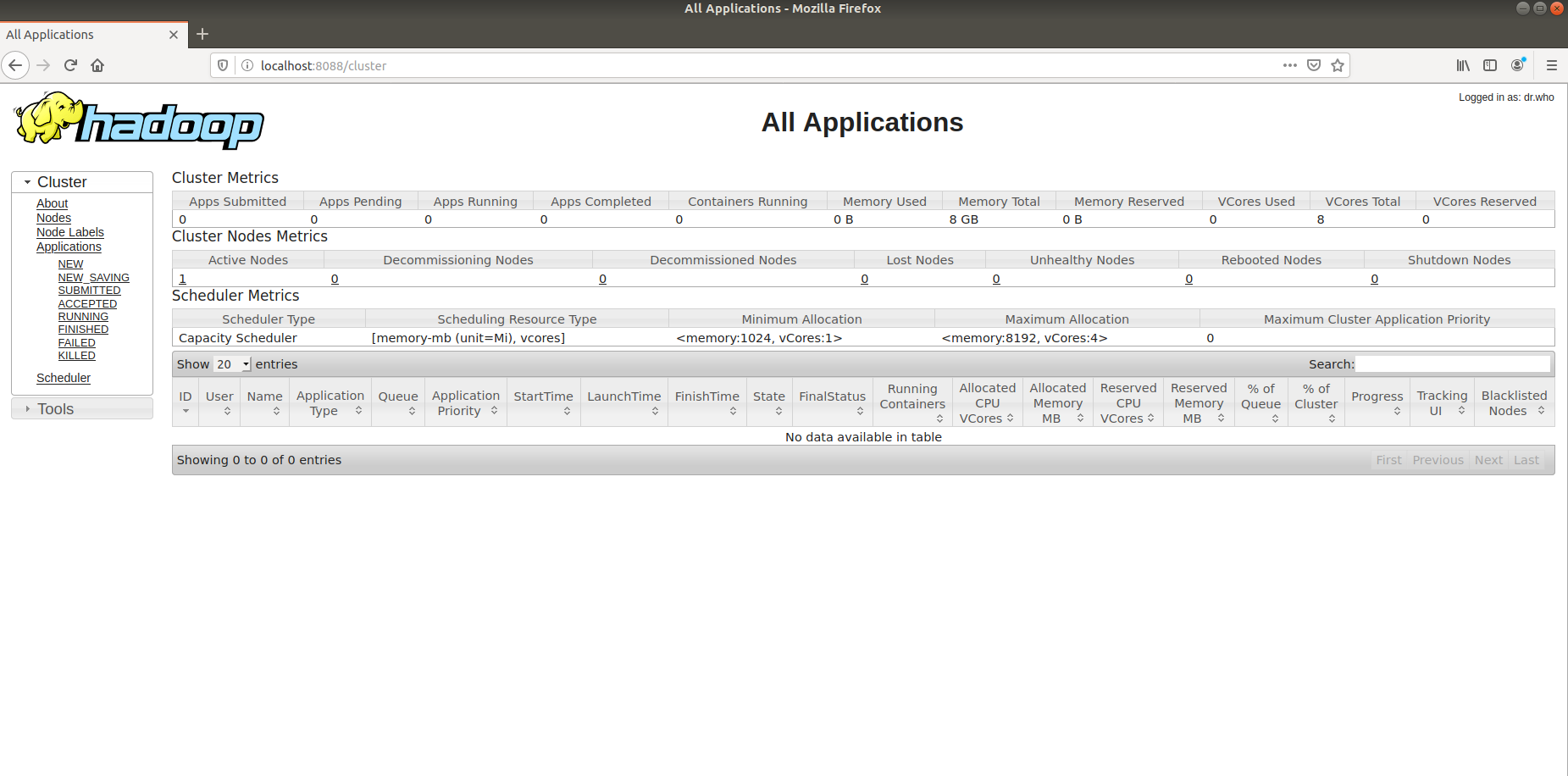The height and width of the screenshot is (776, 1568).
Task: Open the Rebooted Nodes count link
Action: 1188,279
